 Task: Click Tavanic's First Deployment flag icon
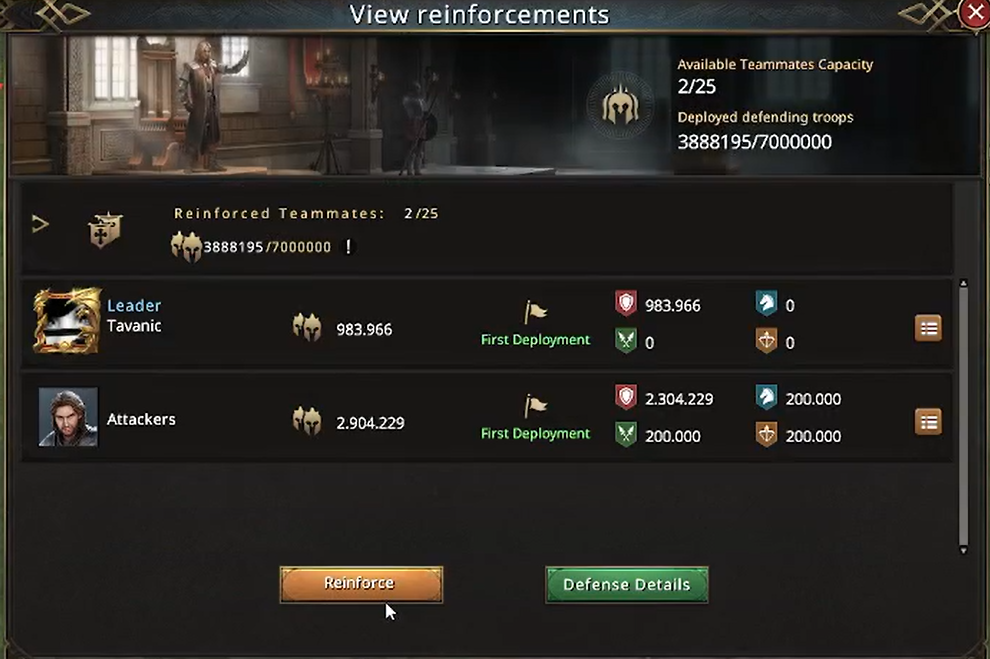point(536,312)
